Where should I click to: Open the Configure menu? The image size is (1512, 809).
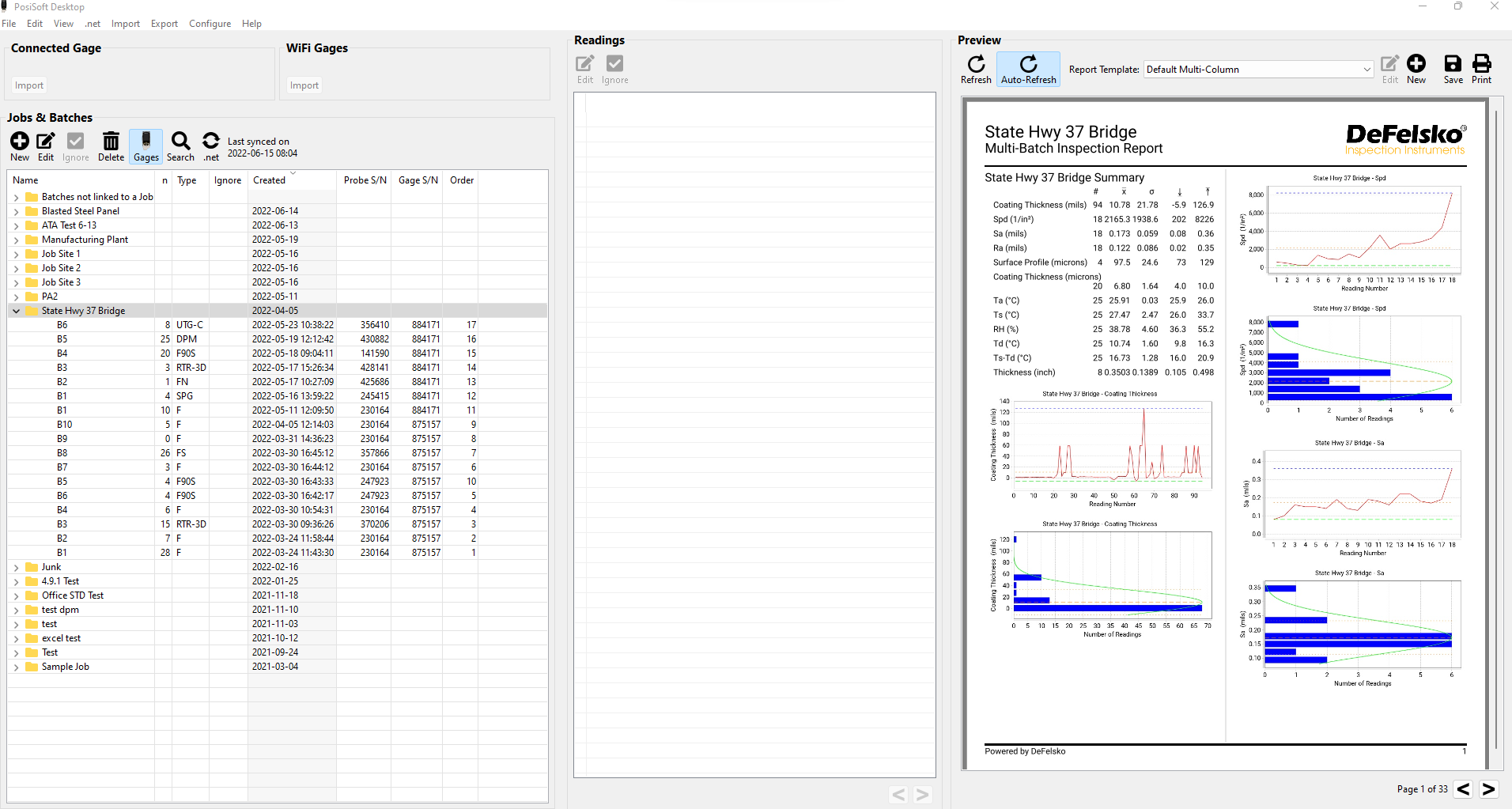coord(210,24)
